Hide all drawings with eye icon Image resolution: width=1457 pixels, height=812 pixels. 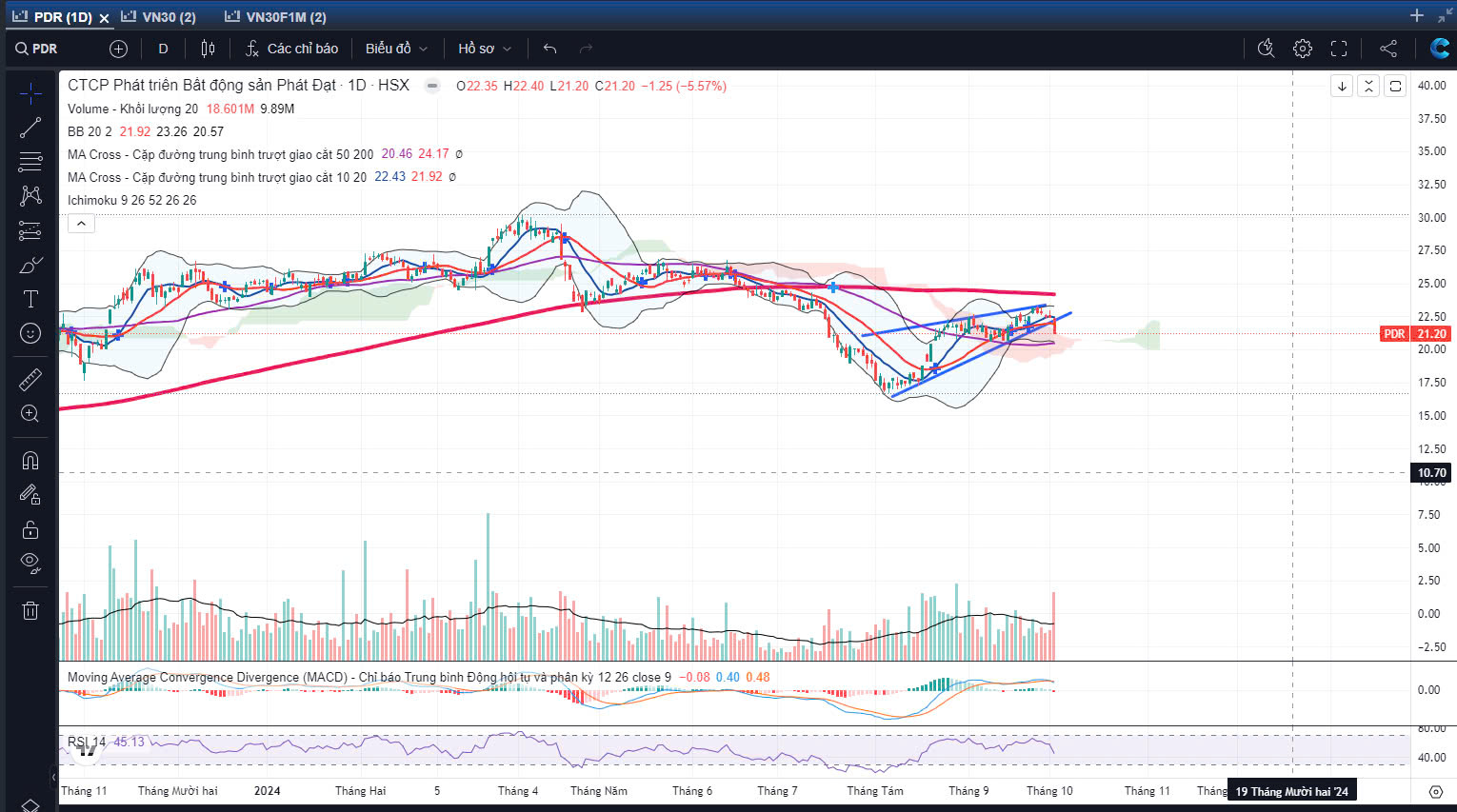pyautogui.click(x=30, y=564)
